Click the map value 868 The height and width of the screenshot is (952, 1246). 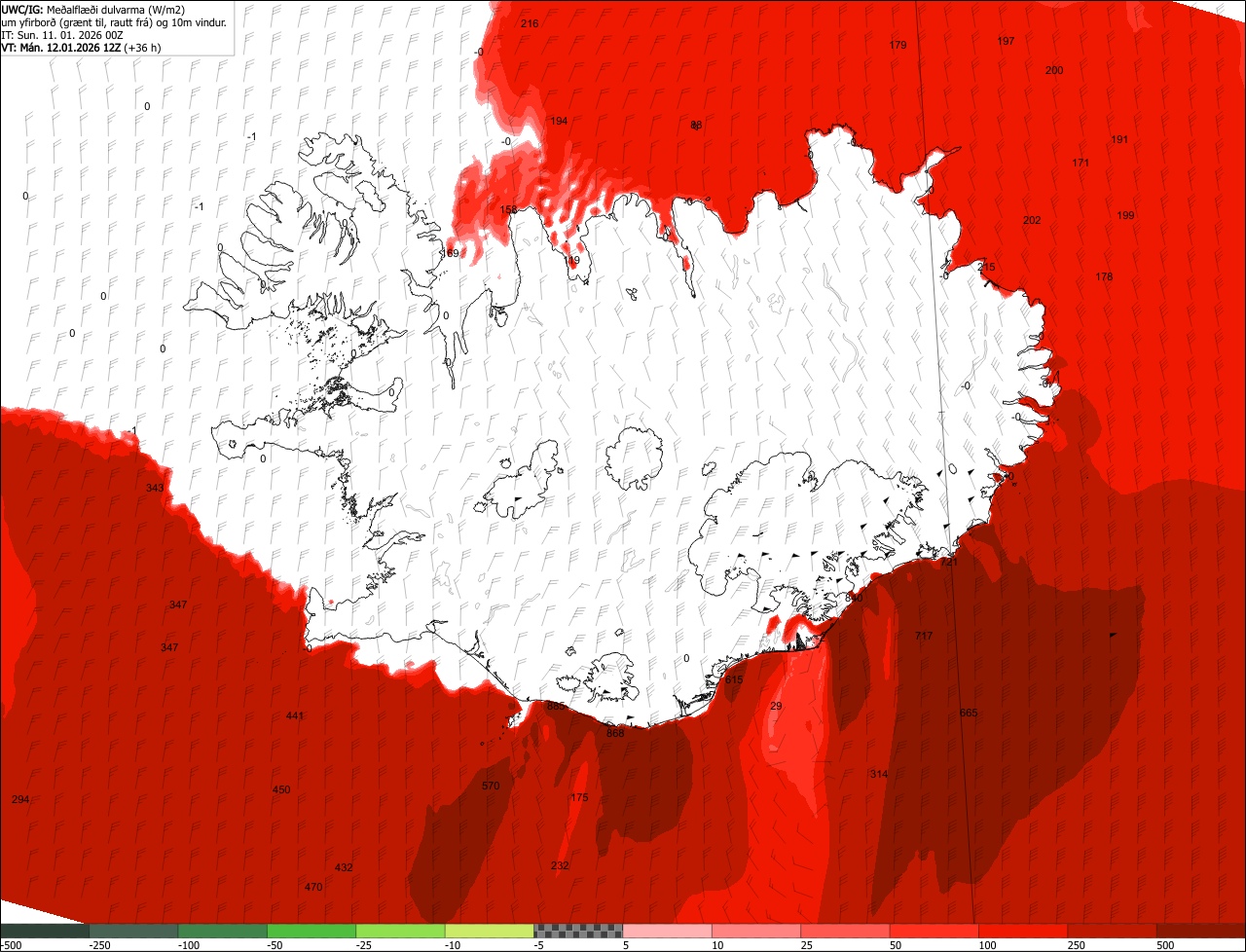[615, 733]
